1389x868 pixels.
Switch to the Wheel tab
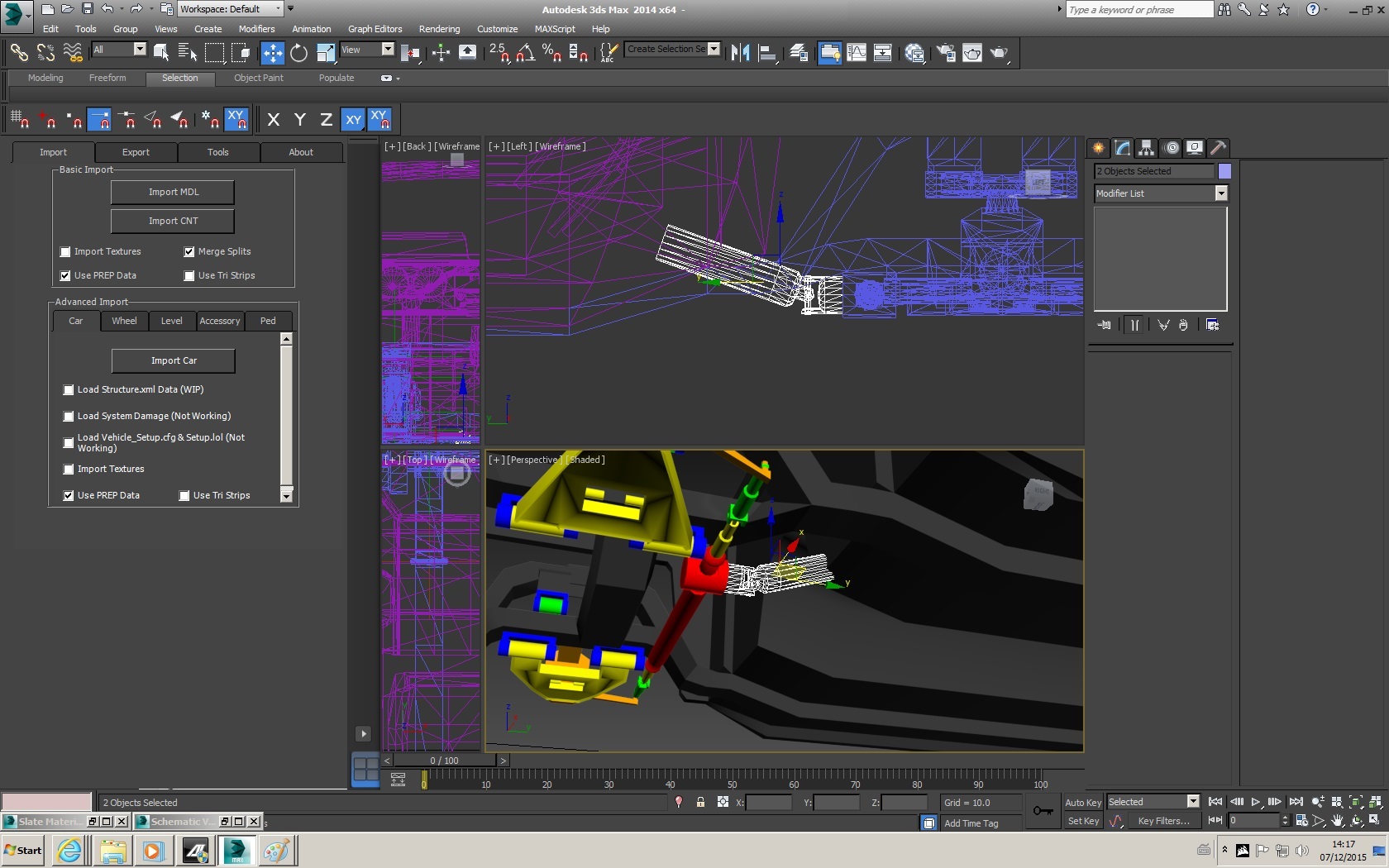[x=124, y=321]
